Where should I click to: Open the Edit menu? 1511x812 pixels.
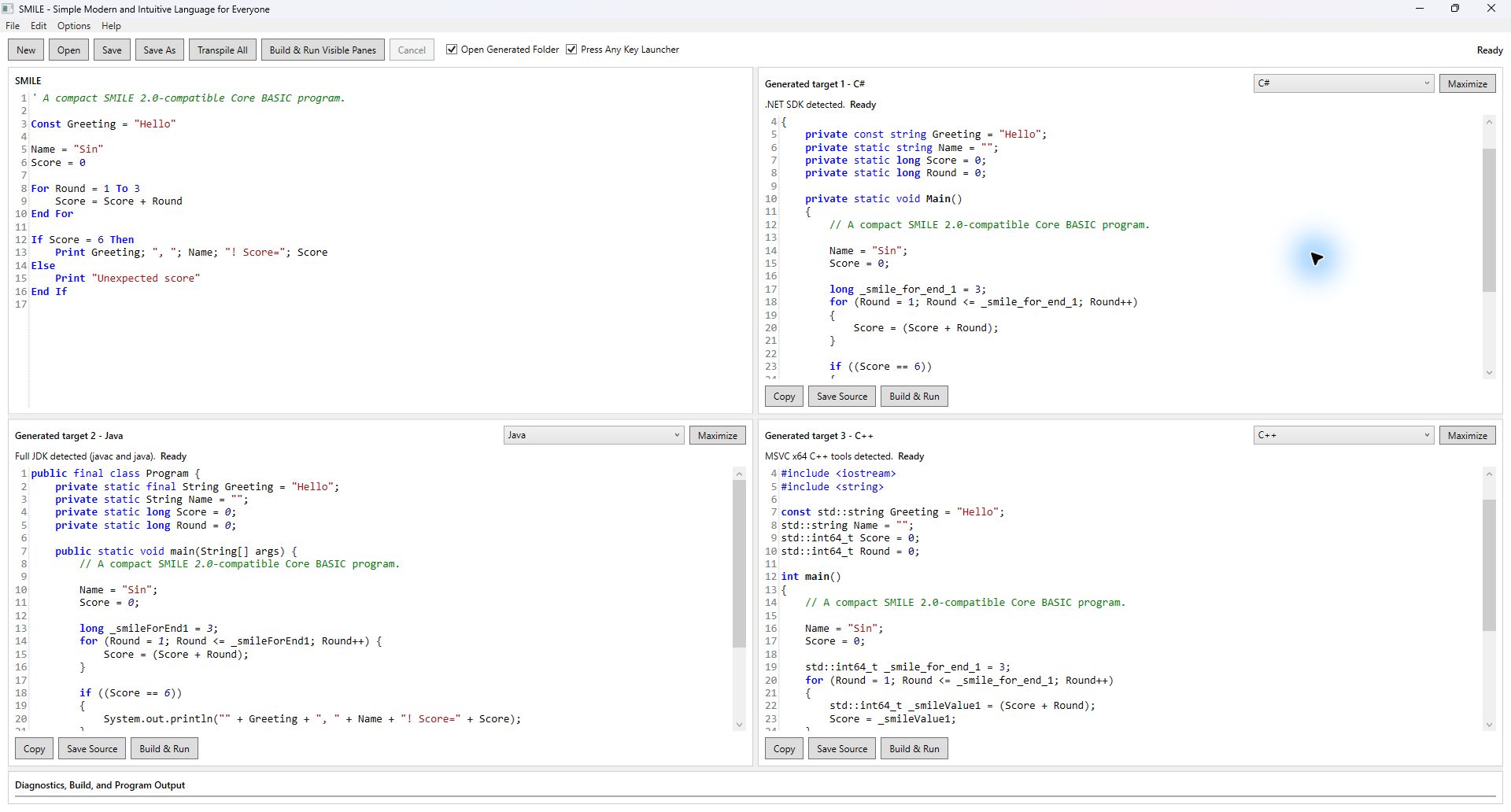pos(39,26)
